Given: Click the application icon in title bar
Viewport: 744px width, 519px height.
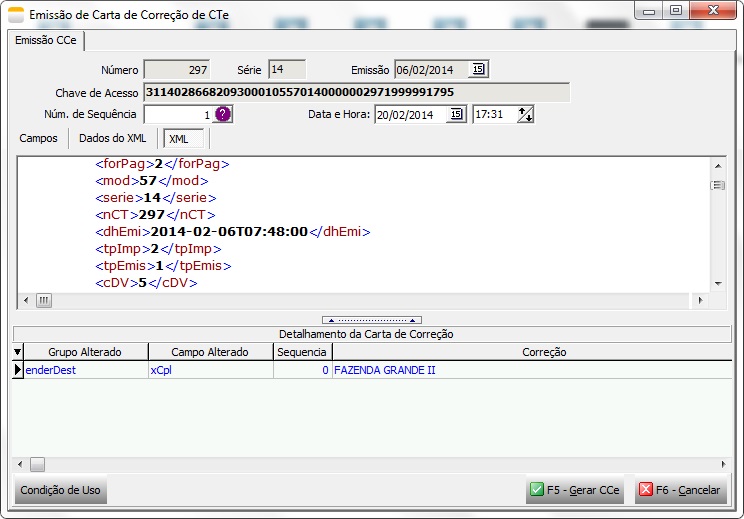Looking at the screenshot, I should click(x=16, y=15).
